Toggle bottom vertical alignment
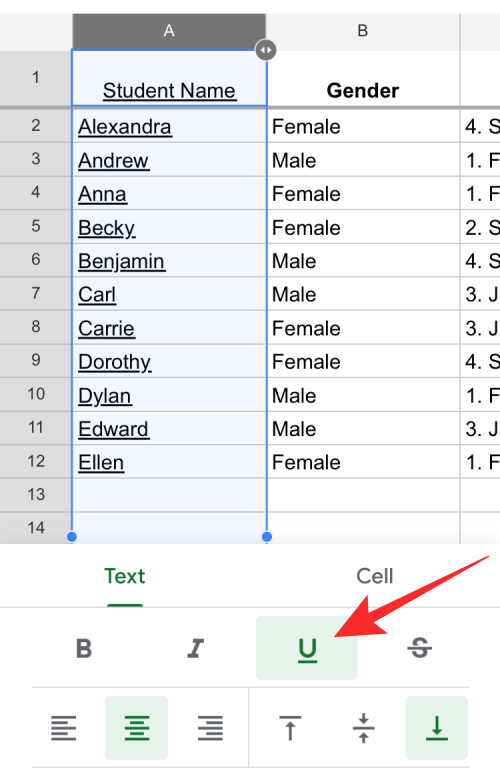Screen dimensions: 500x769 click(436, 727)
